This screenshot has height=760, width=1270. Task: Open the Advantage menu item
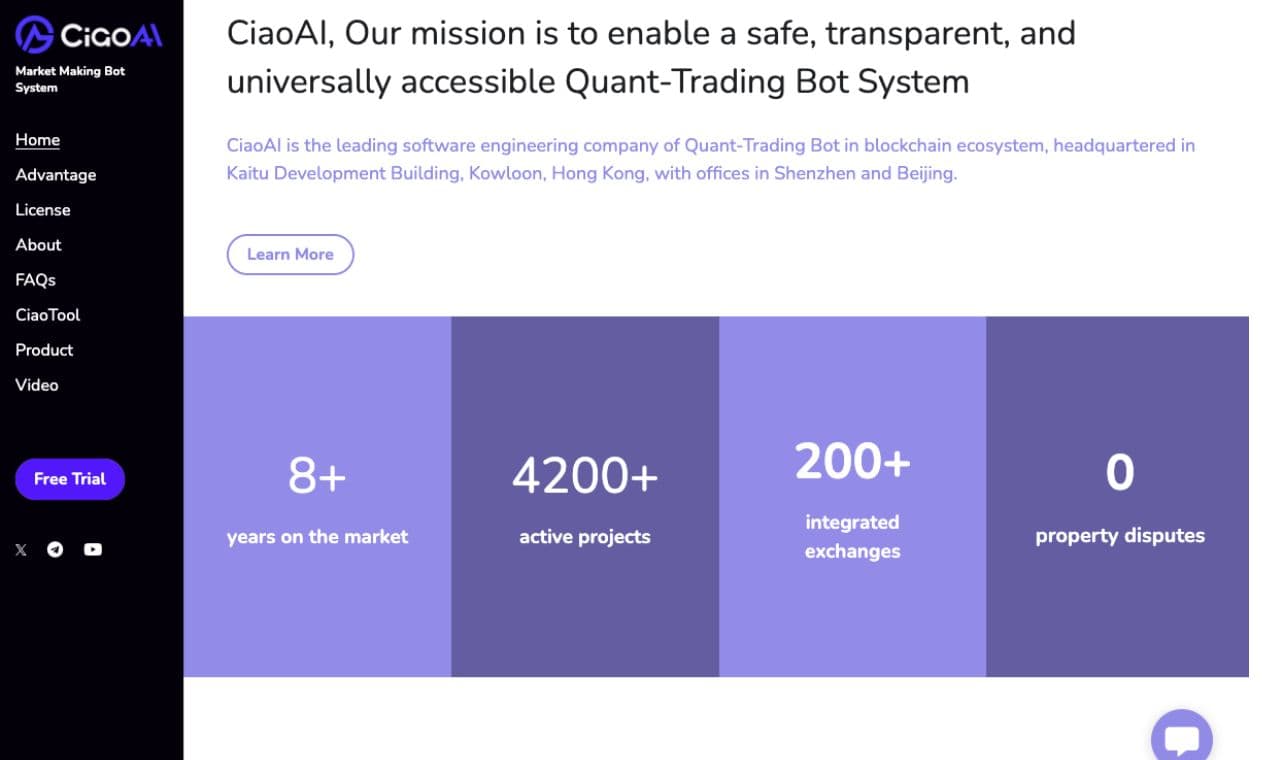click(56, 175)
